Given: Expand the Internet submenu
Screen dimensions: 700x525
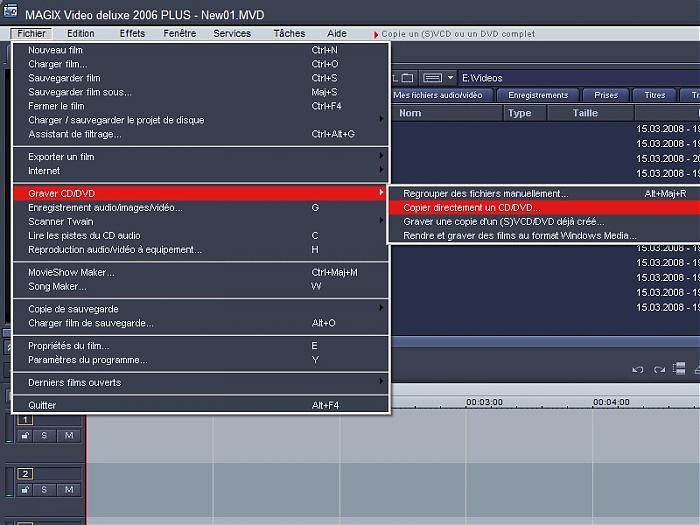Looking at the screenshot, I should tap(201, 171).
